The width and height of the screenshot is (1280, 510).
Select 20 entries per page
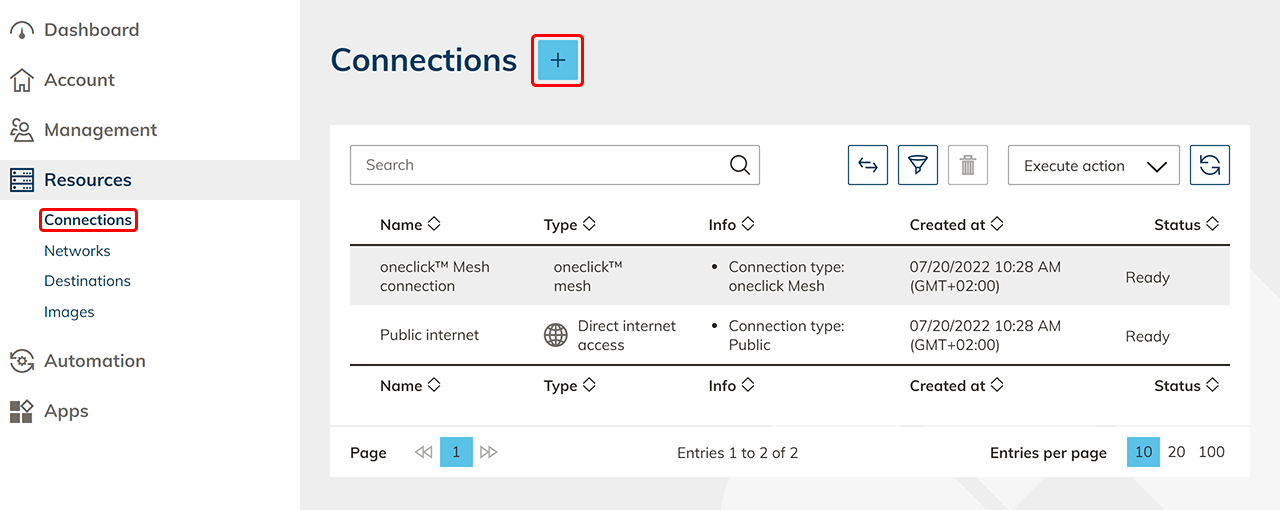[1176, 452]
